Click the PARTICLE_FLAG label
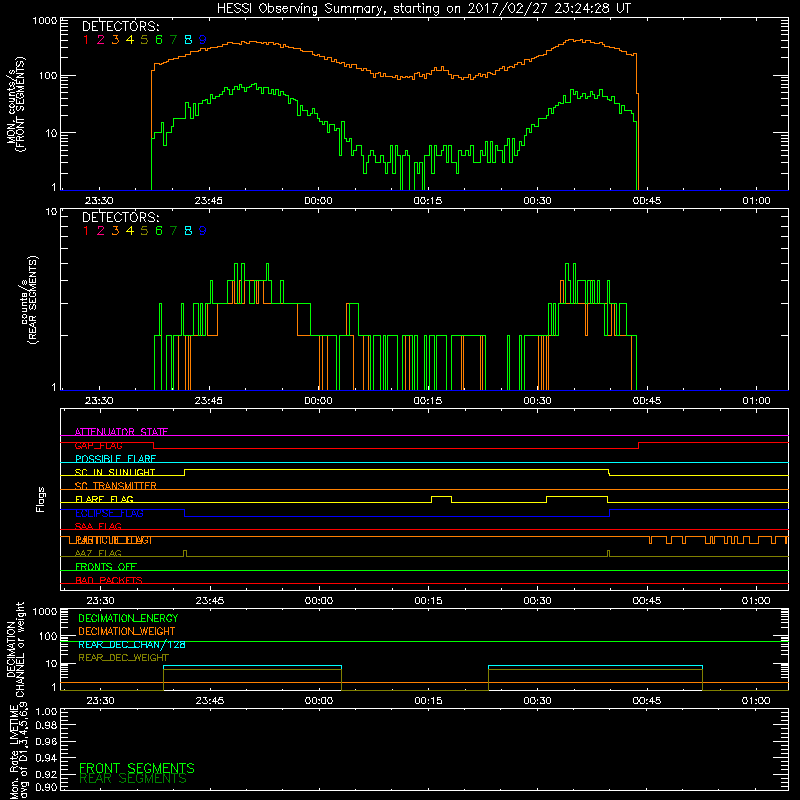 click(113, 540)
